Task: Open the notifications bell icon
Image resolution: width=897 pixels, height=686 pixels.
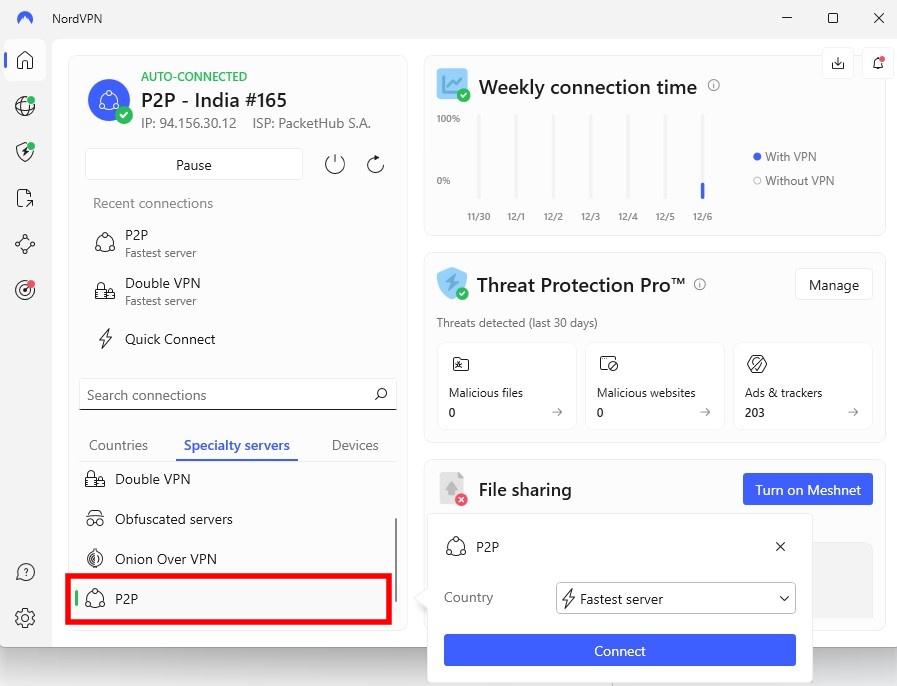Action: tap(878, 63)
